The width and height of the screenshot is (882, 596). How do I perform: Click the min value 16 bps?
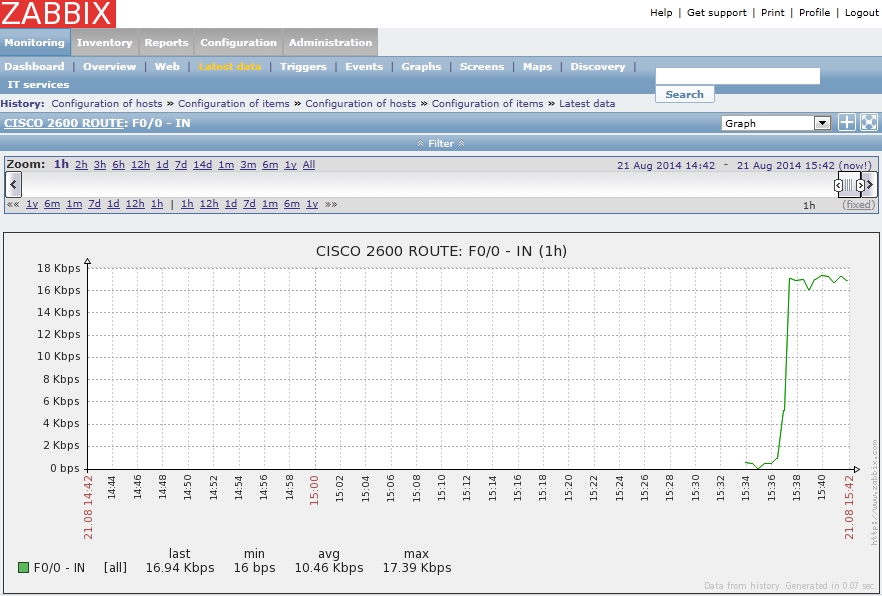(x=255, y=568)
